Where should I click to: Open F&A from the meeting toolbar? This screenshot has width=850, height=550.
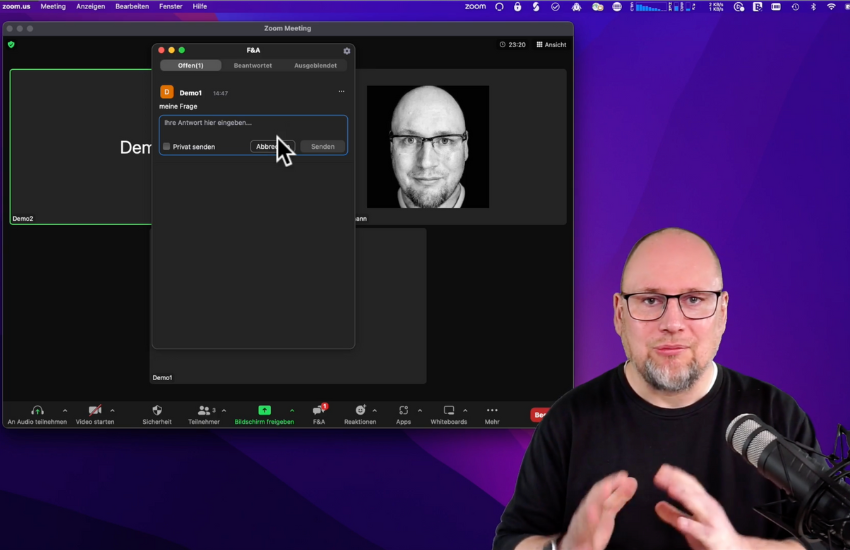tap(319, 410)
